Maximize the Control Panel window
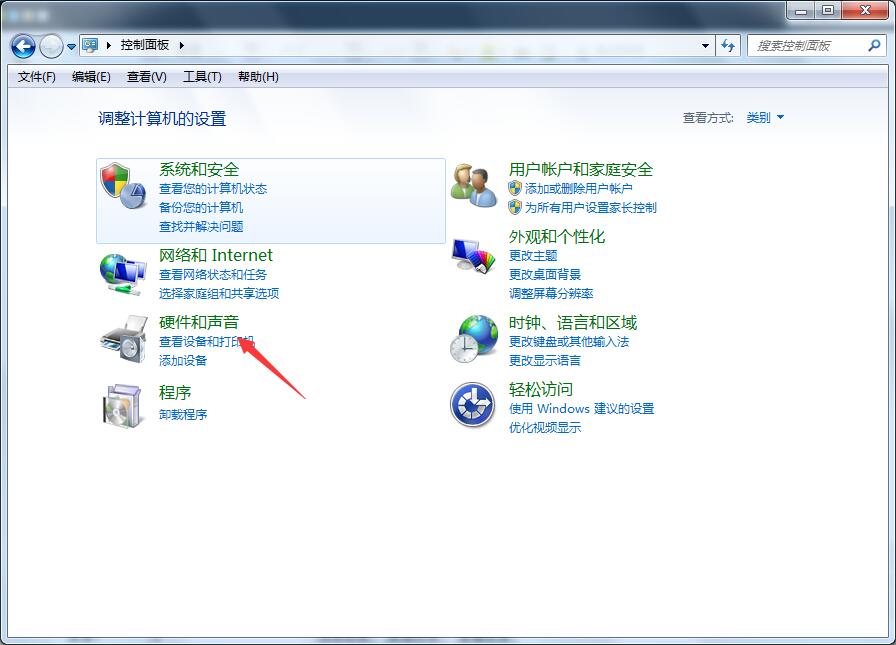896x645 pixels. click(827, 11)
